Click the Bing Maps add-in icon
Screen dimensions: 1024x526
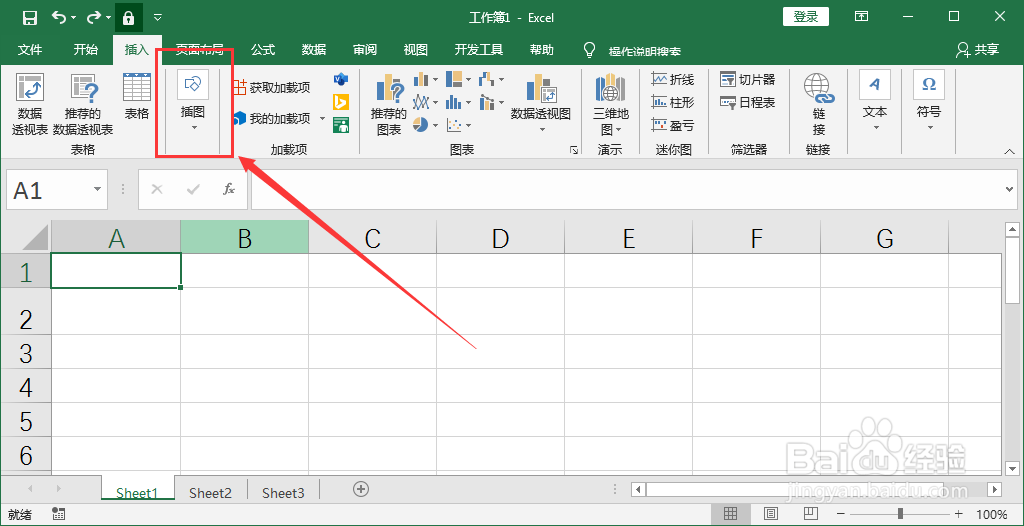pos(341,102)
